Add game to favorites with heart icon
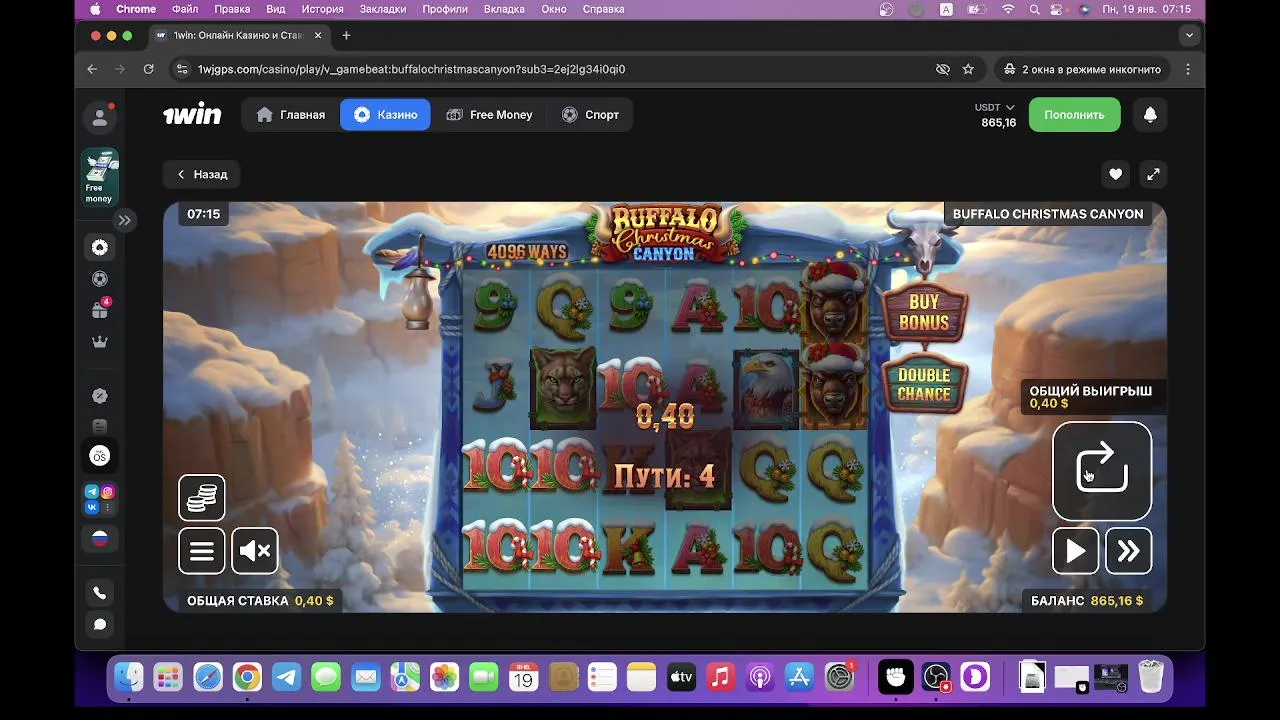The height and width of the screenshot is (720, 1280). tap(1115, 174)
